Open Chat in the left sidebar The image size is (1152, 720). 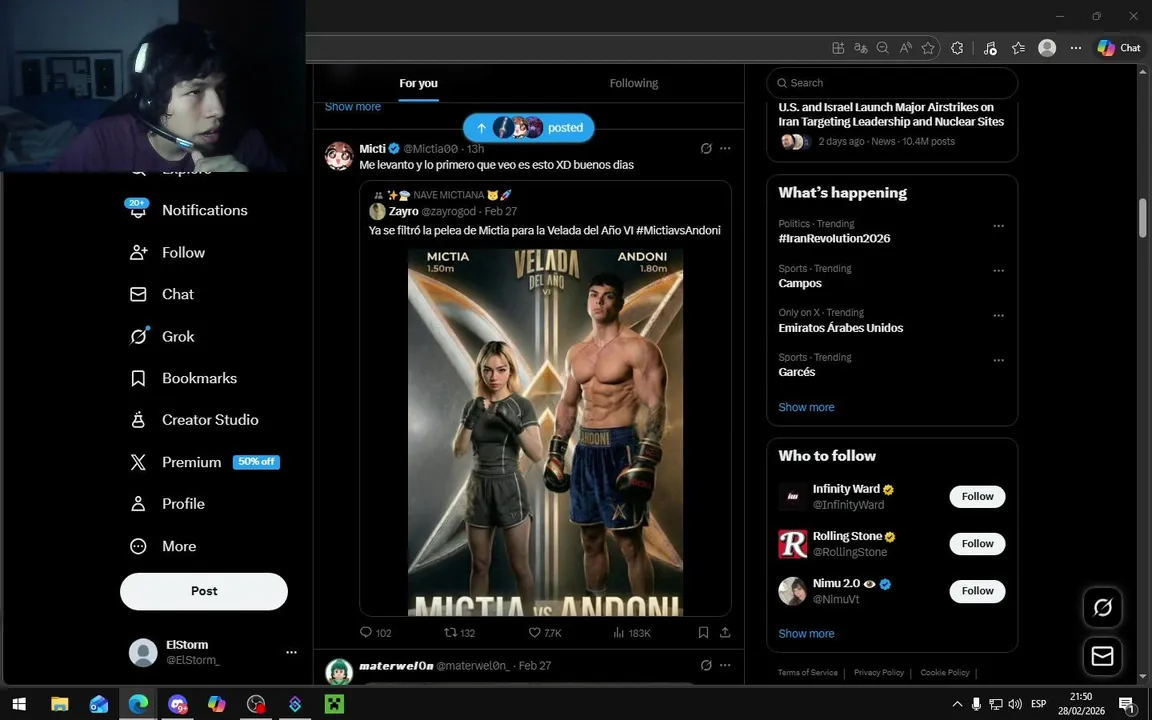(162, 295)
